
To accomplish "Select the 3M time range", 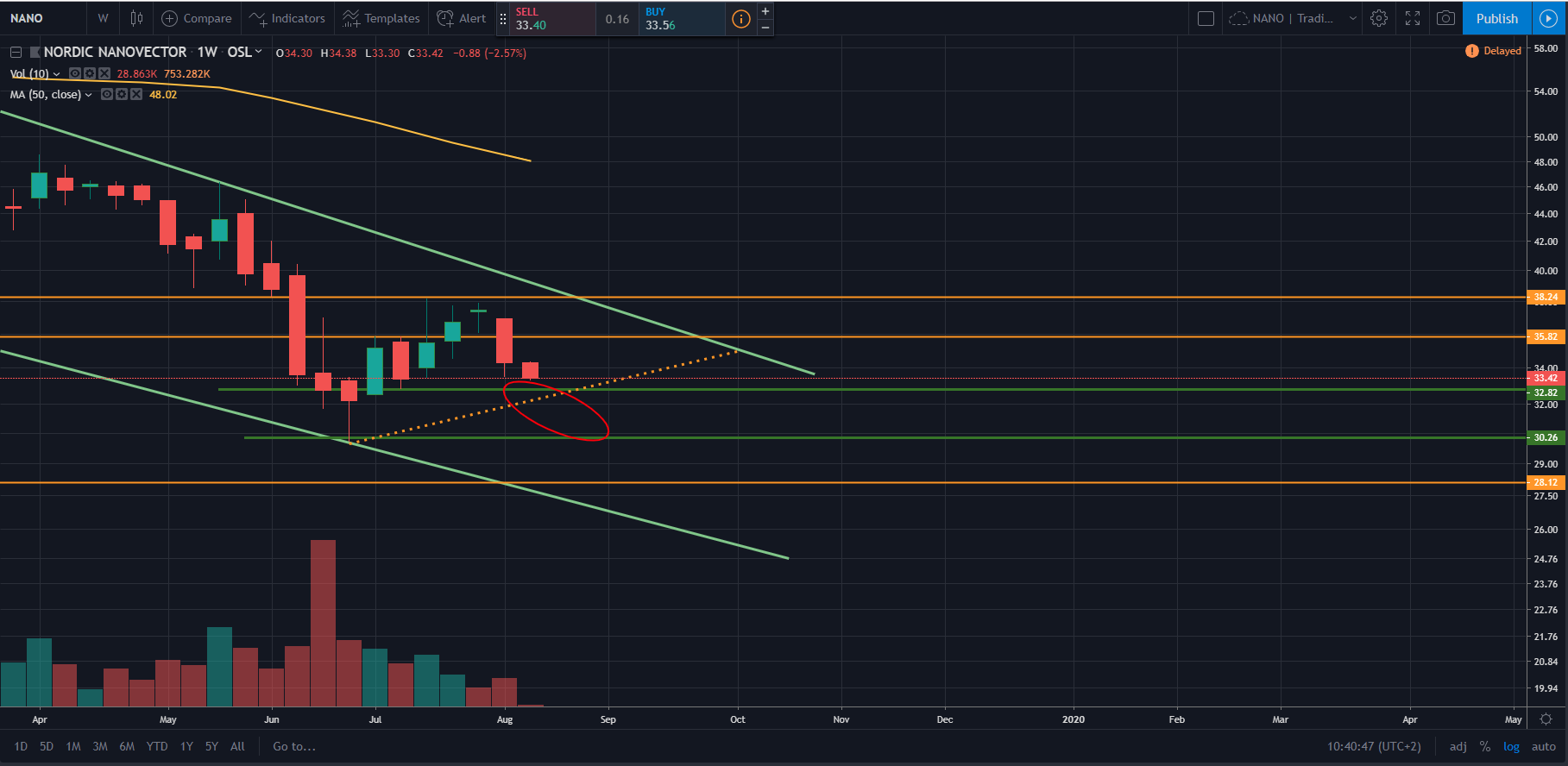I will [x=100, y=746].
